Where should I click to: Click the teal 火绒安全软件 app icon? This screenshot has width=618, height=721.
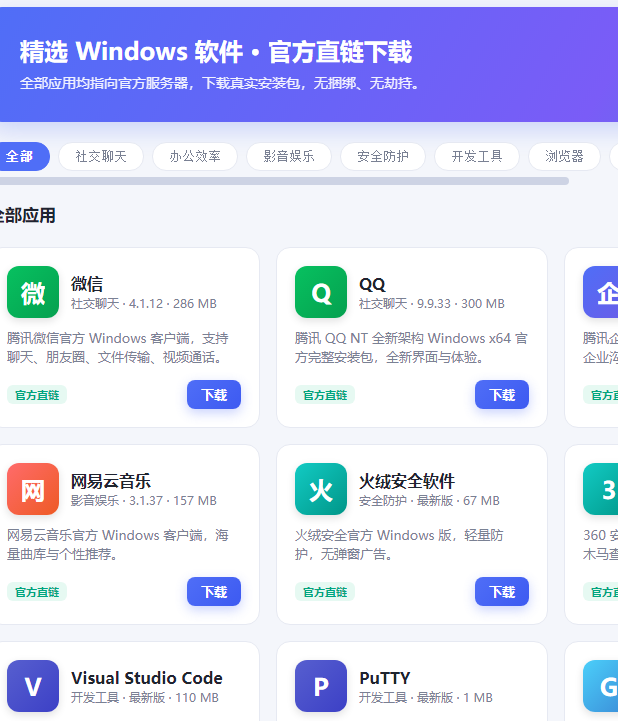pyautogui.click(x=321, y=489)
